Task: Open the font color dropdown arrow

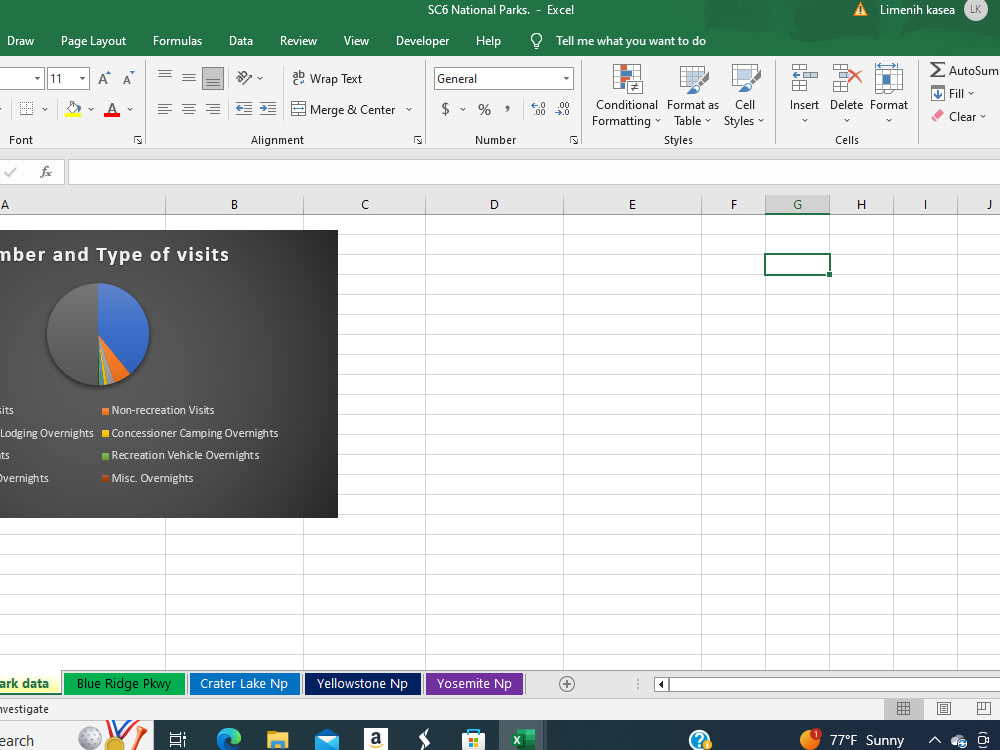Action: [130, 110]
